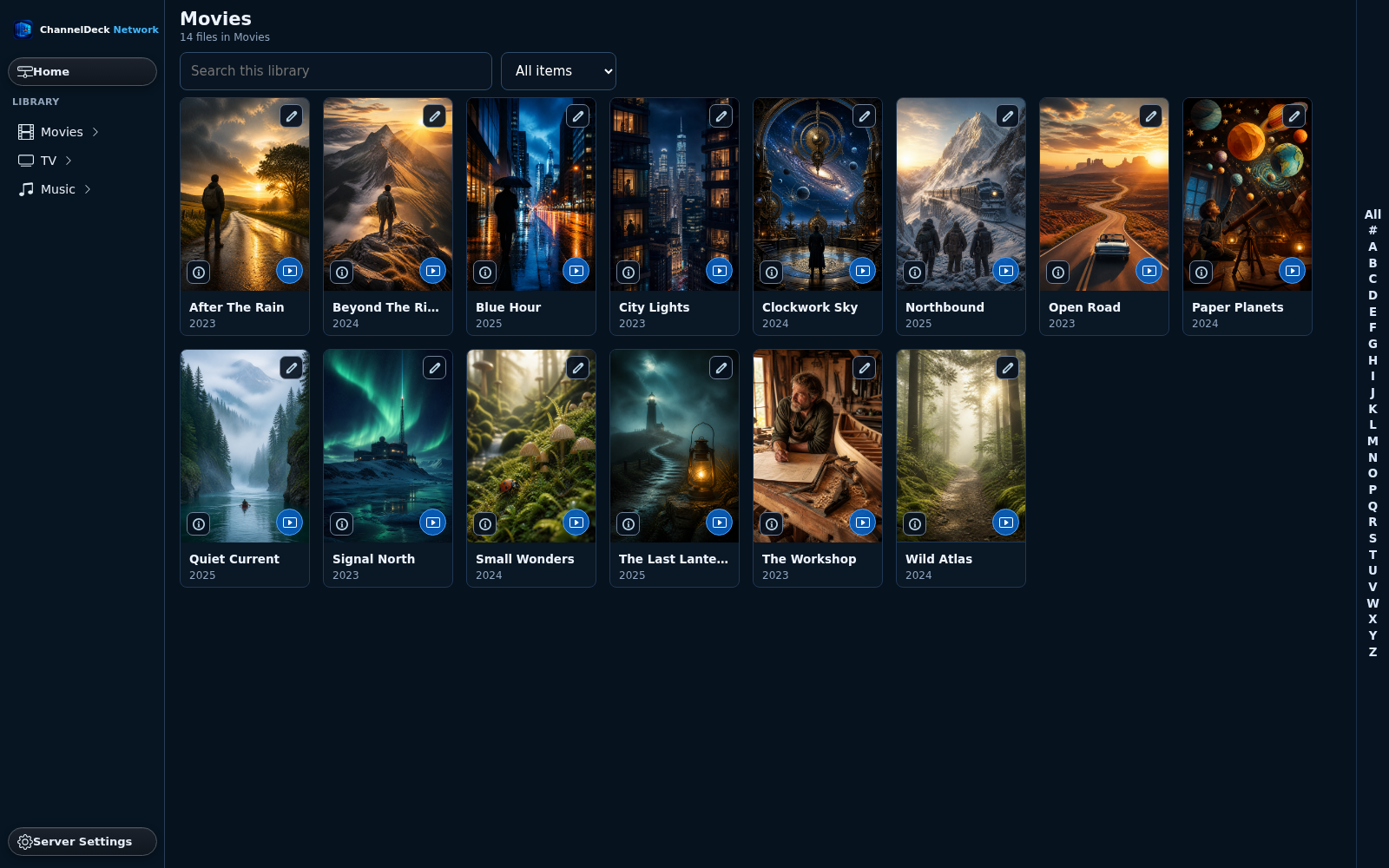The image size is (1389, 868).
Task: Click the Clockwork Sky title text
Action: click(x=810, y=307)
